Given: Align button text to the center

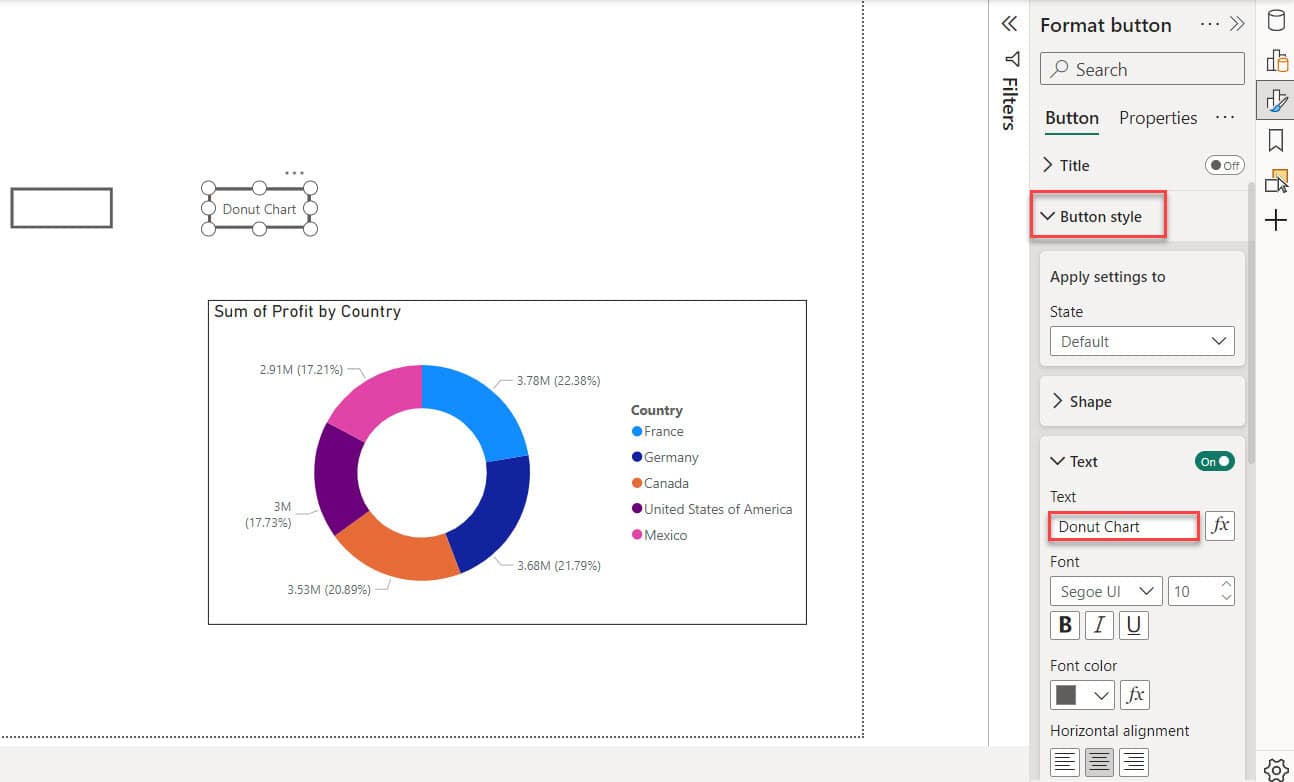Looking at the screenshot, I should click(x=1099, y=762).
